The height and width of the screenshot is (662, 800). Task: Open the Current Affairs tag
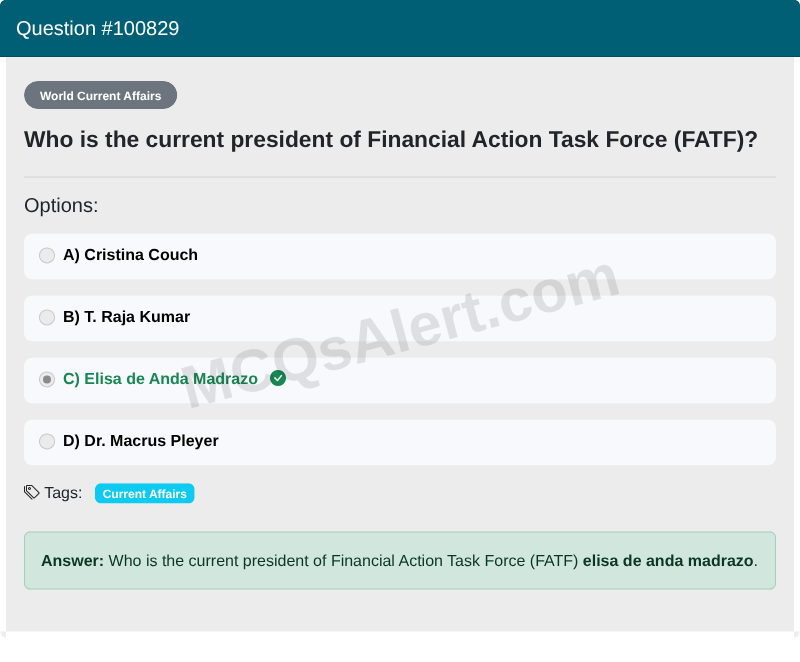tap(144, 494)
